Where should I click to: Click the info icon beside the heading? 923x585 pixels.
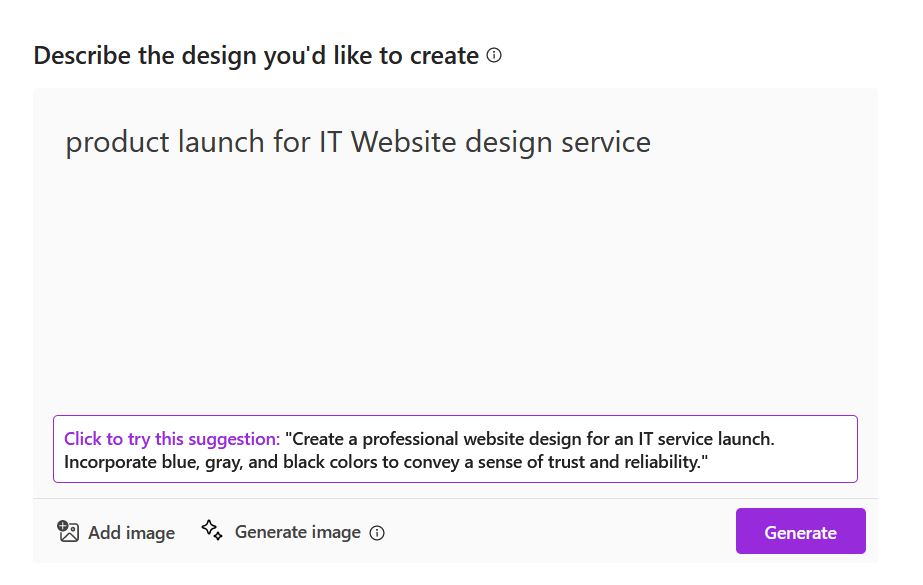pyautogui.click(x=494, y=55)
